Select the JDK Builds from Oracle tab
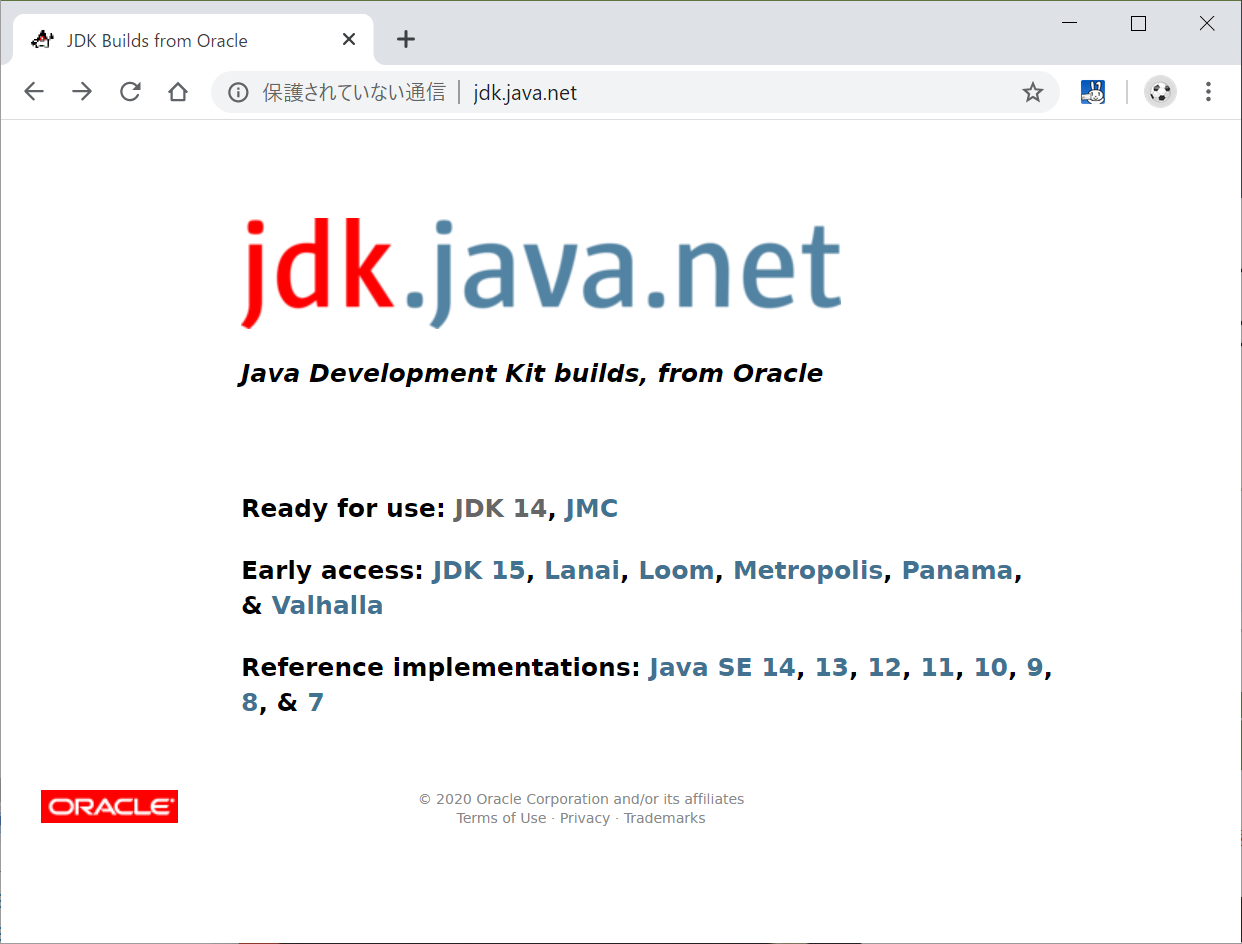 coord(193,40)
